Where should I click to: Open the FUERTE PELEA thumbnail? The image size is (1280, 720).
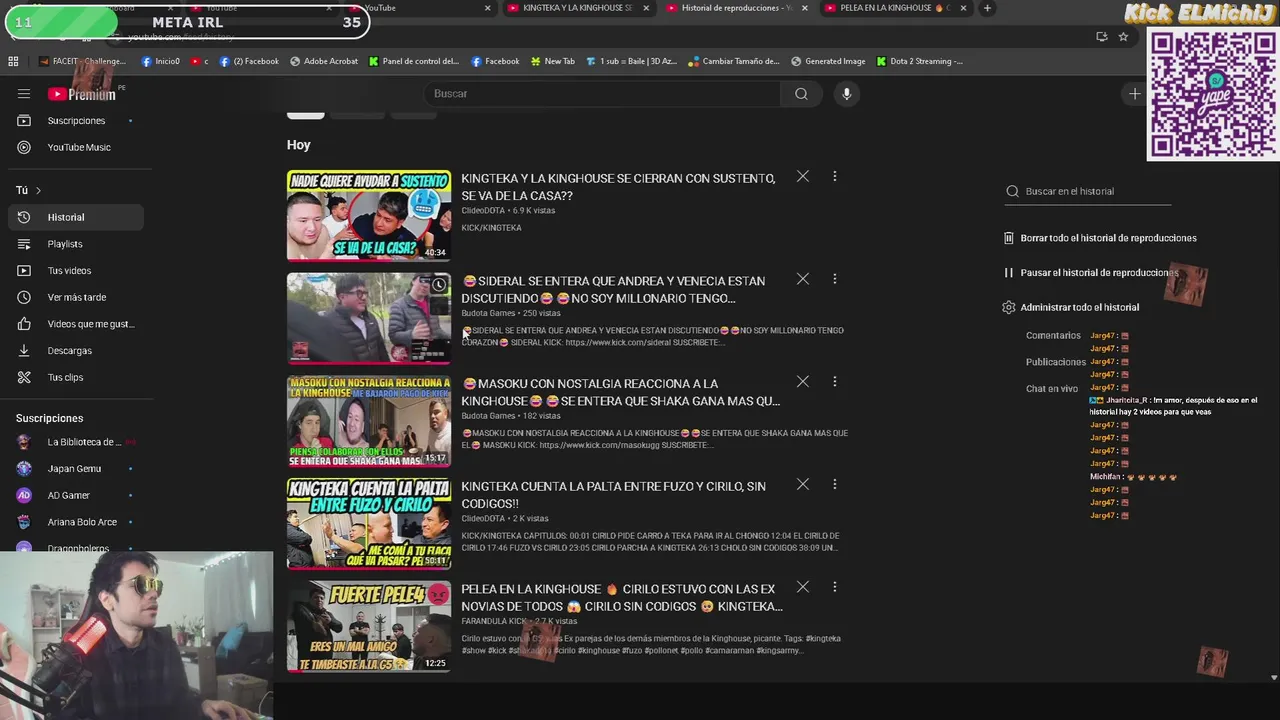click(369, 626)
